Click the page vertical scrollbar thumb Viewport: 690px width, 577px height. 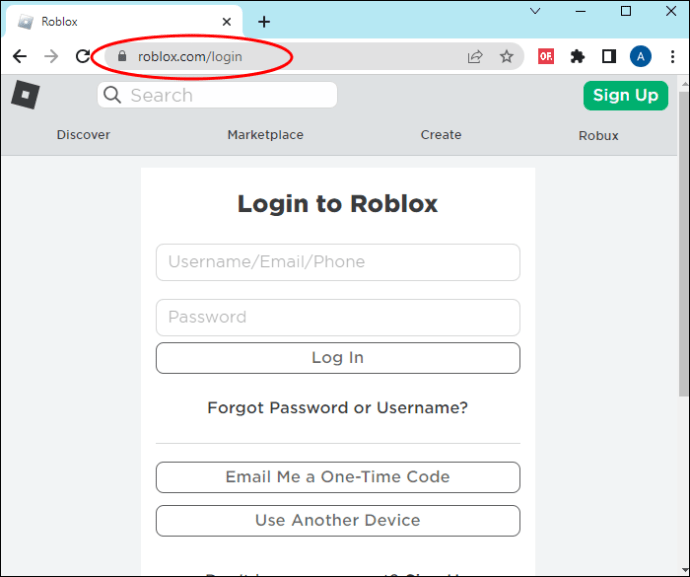(x=683, y=243)
